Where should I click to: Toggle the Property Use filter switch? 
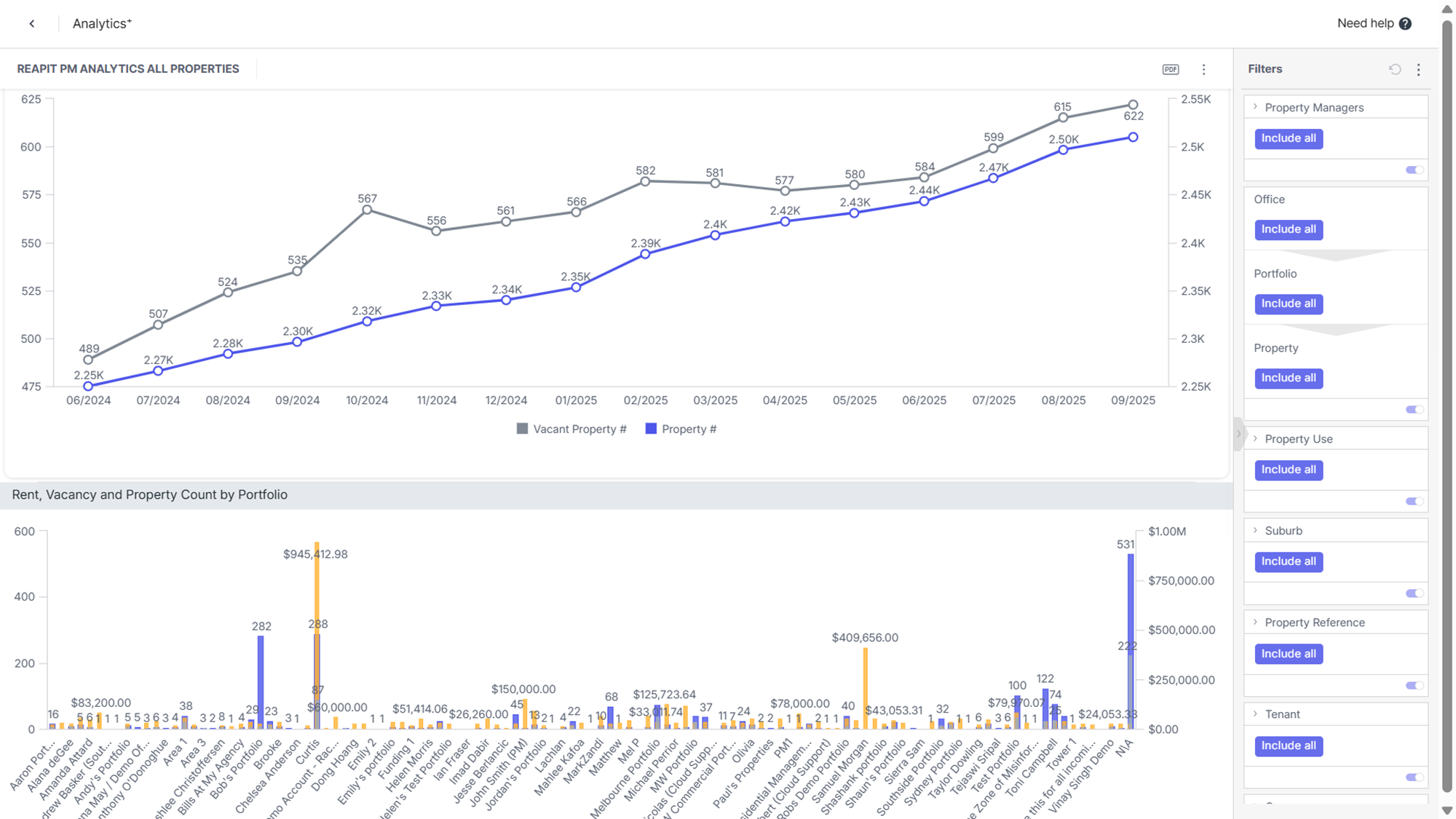coord(1415,501)
